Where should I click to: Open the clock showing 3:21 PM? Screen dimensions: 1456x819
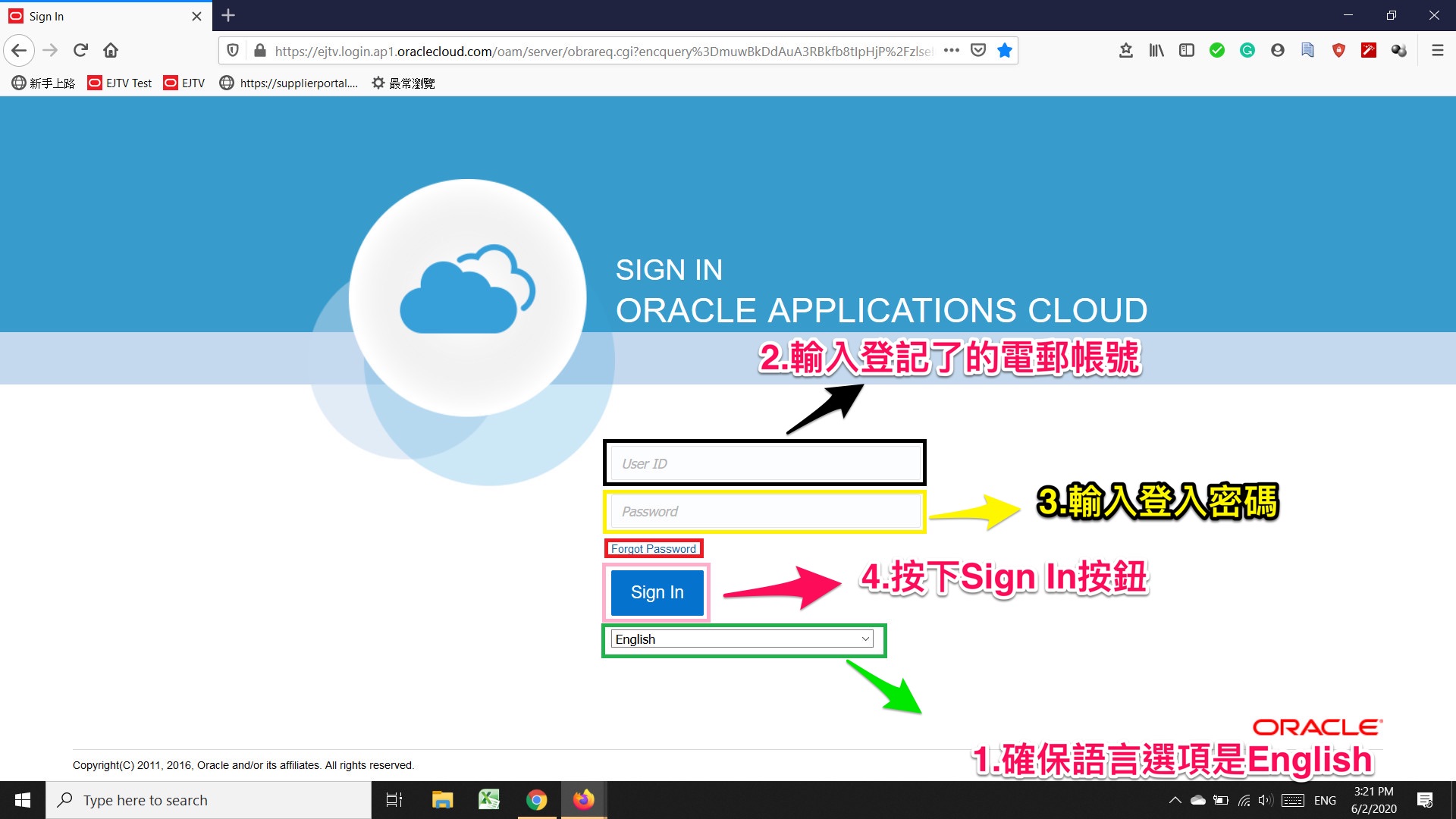[1374, 800]
